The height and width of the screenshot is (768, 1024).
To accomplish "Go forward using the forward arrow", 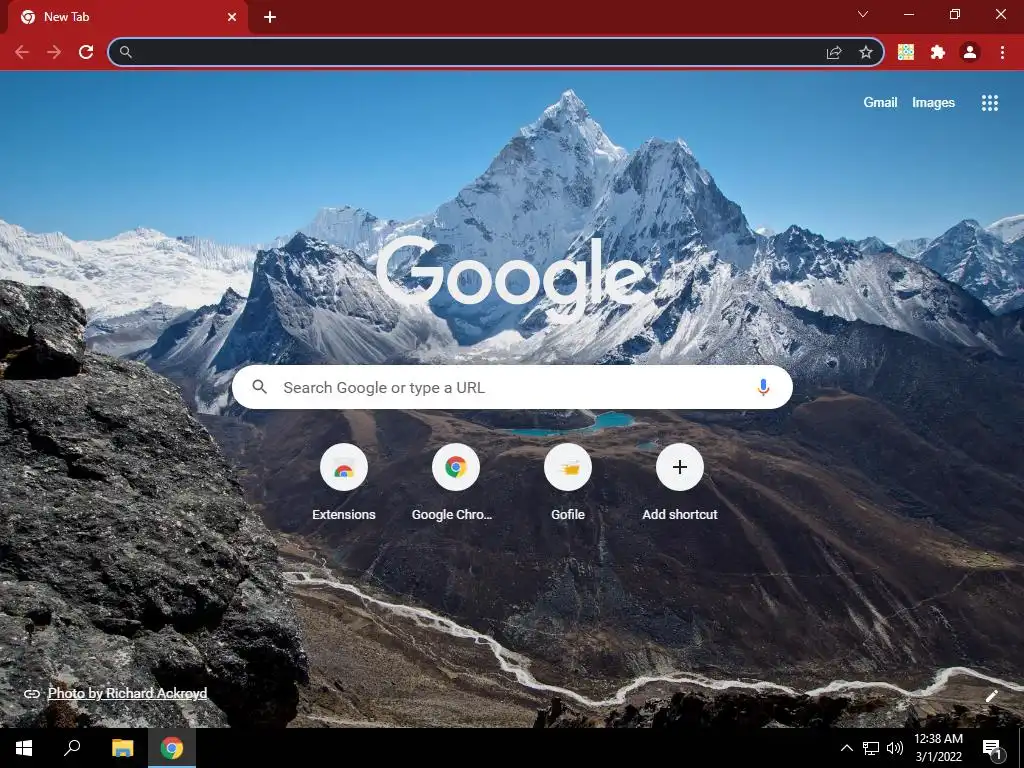I will 54,52.
